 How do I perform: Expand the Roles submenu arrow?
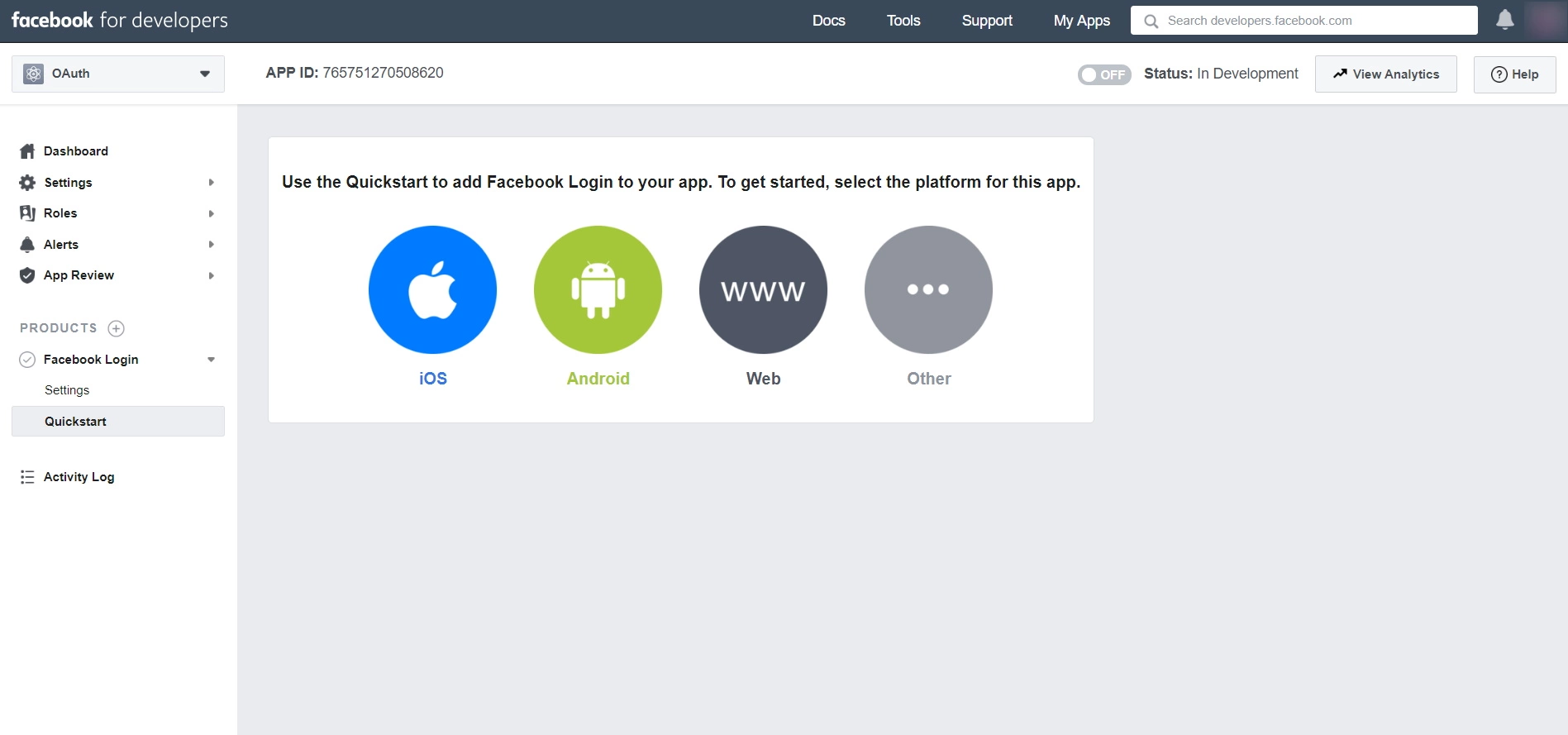click(212, 213)
